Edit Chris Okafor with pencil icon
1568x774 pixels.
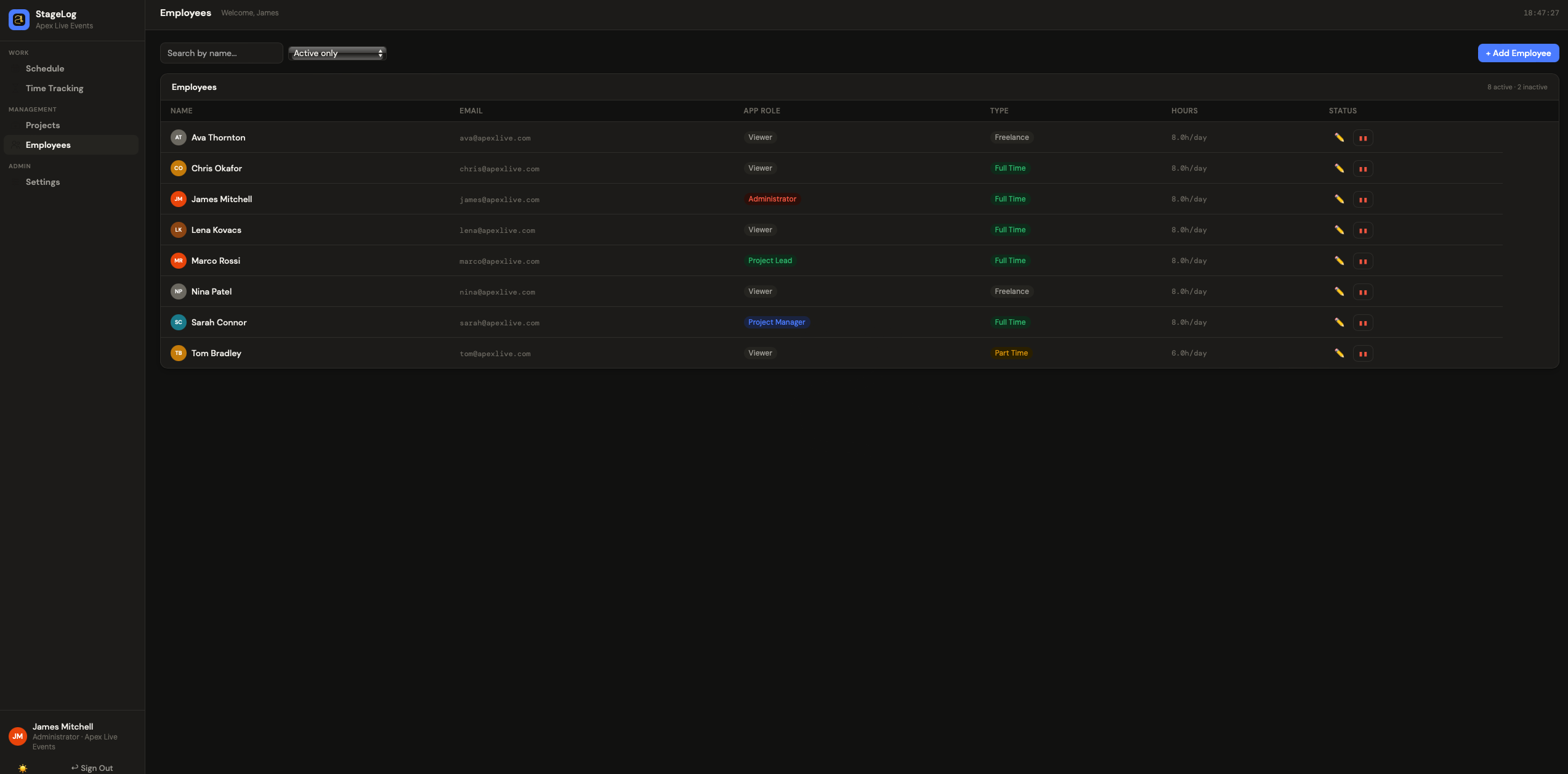[1339, 168]
